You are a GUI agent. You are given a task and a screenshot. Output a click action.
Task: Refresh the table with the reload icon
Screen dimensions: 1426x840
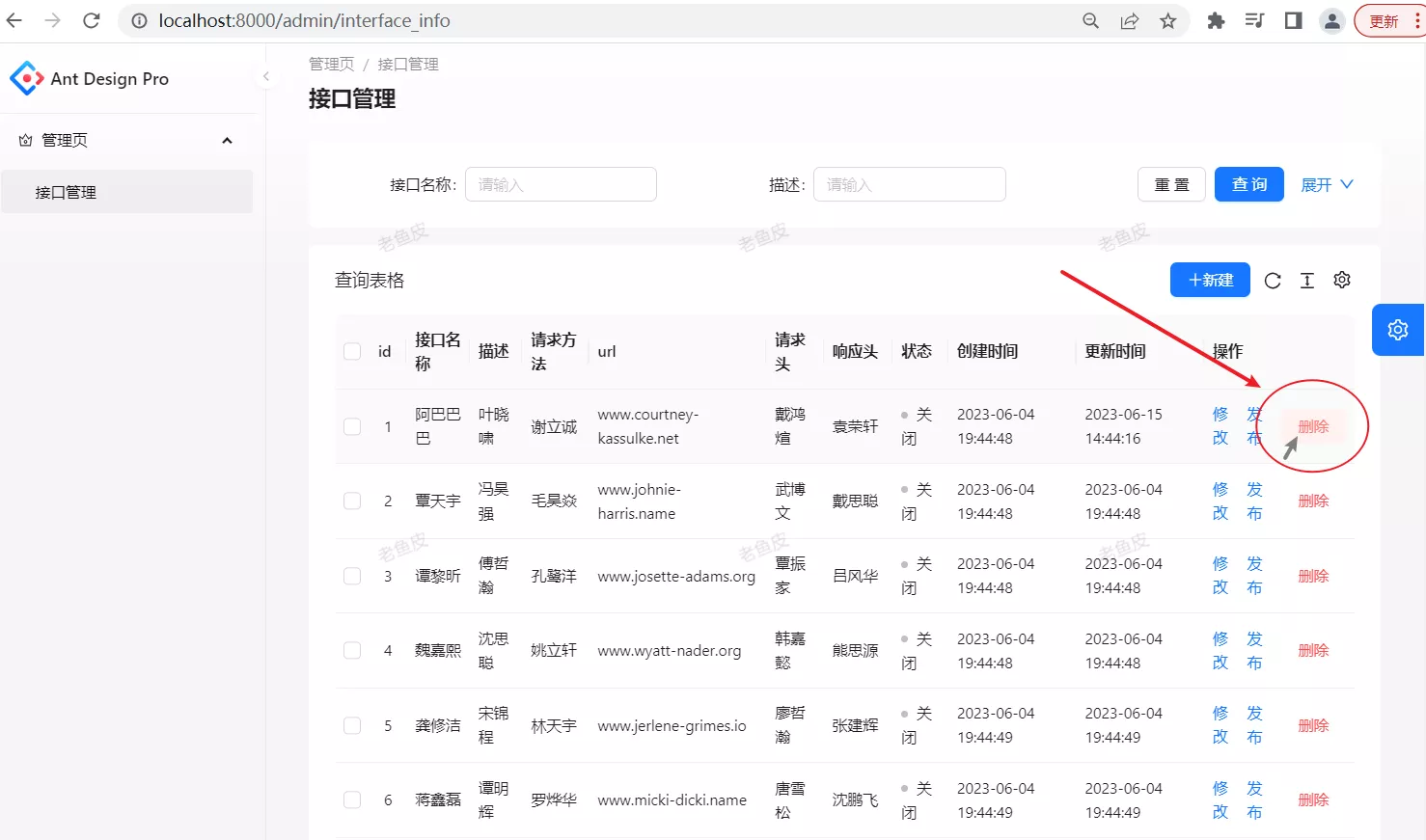[x=1273, y=281]
